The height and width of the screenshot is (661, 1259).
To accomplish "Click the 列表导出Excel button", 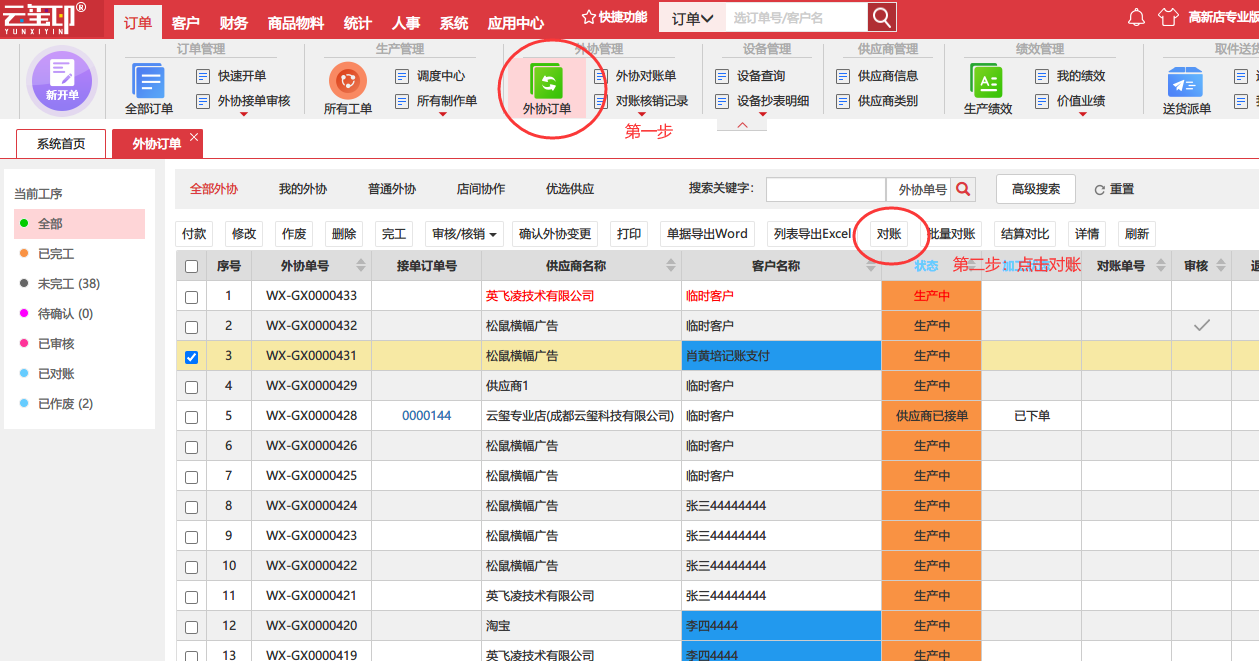I will click(812, 234).
